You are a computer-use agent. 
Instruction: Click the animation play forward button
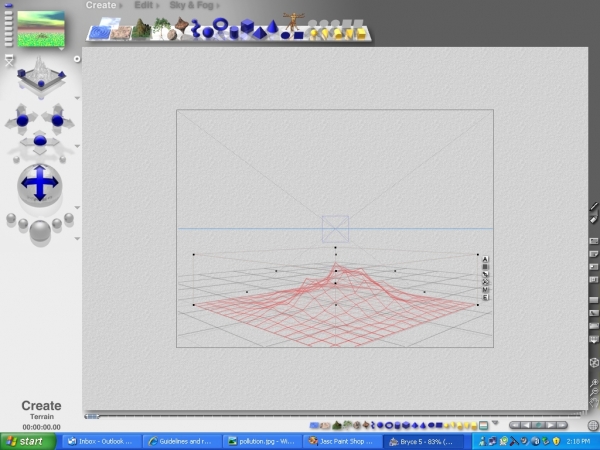click(x=551, y=425)
